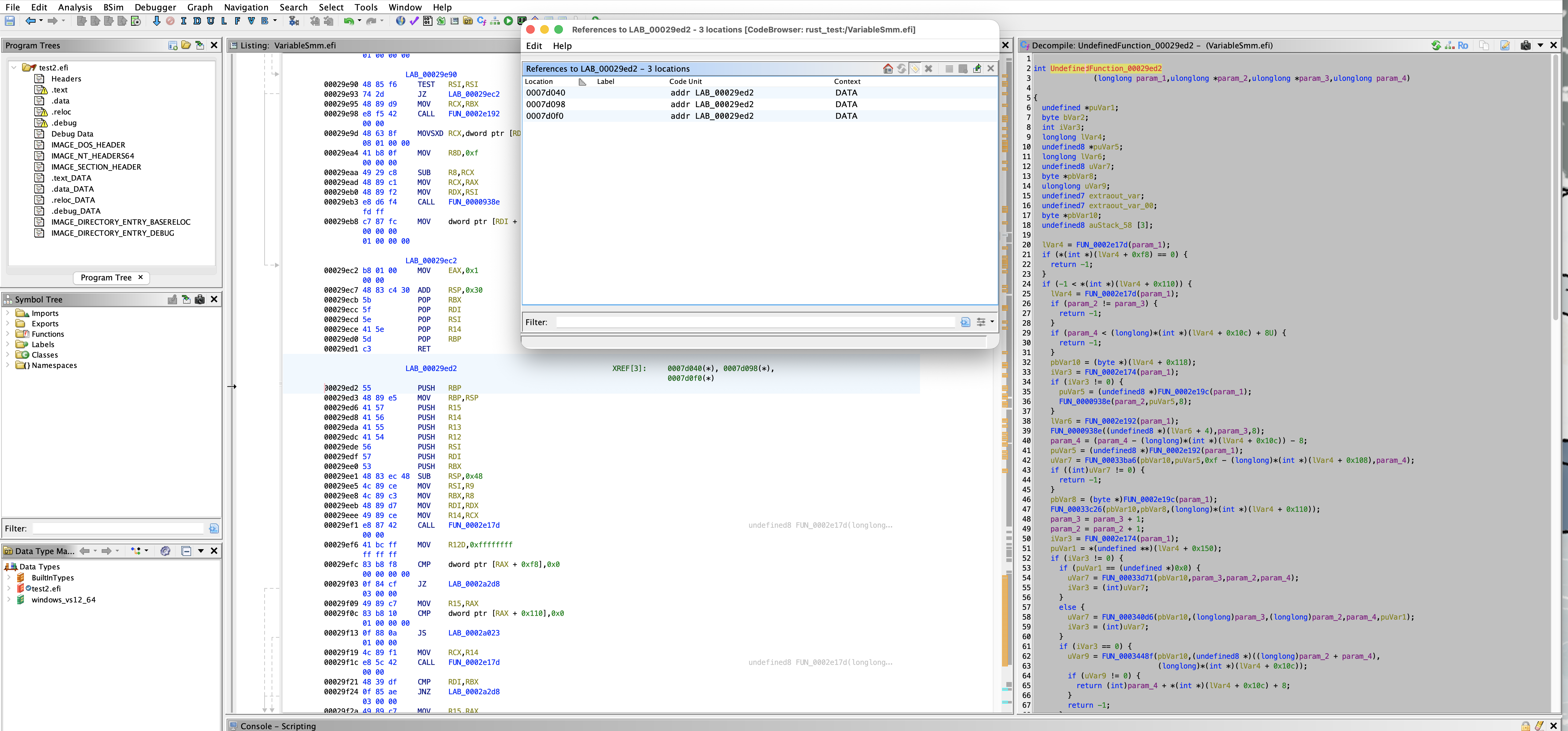This screenshot has height=731, width=1568.
Task: Click the Decompile panel re-decompile refresh icon
Action: click(x=1436, y=46)
